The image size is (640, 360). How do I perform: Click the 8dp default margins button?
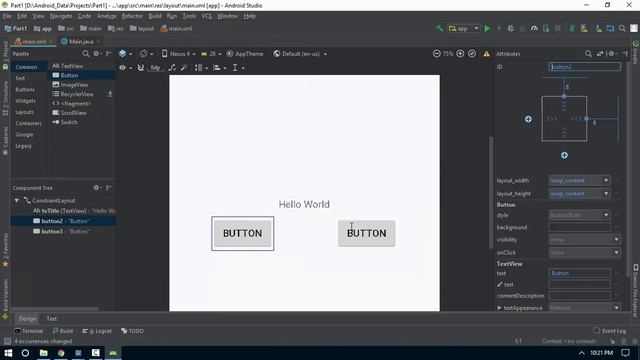pos(155,68)
